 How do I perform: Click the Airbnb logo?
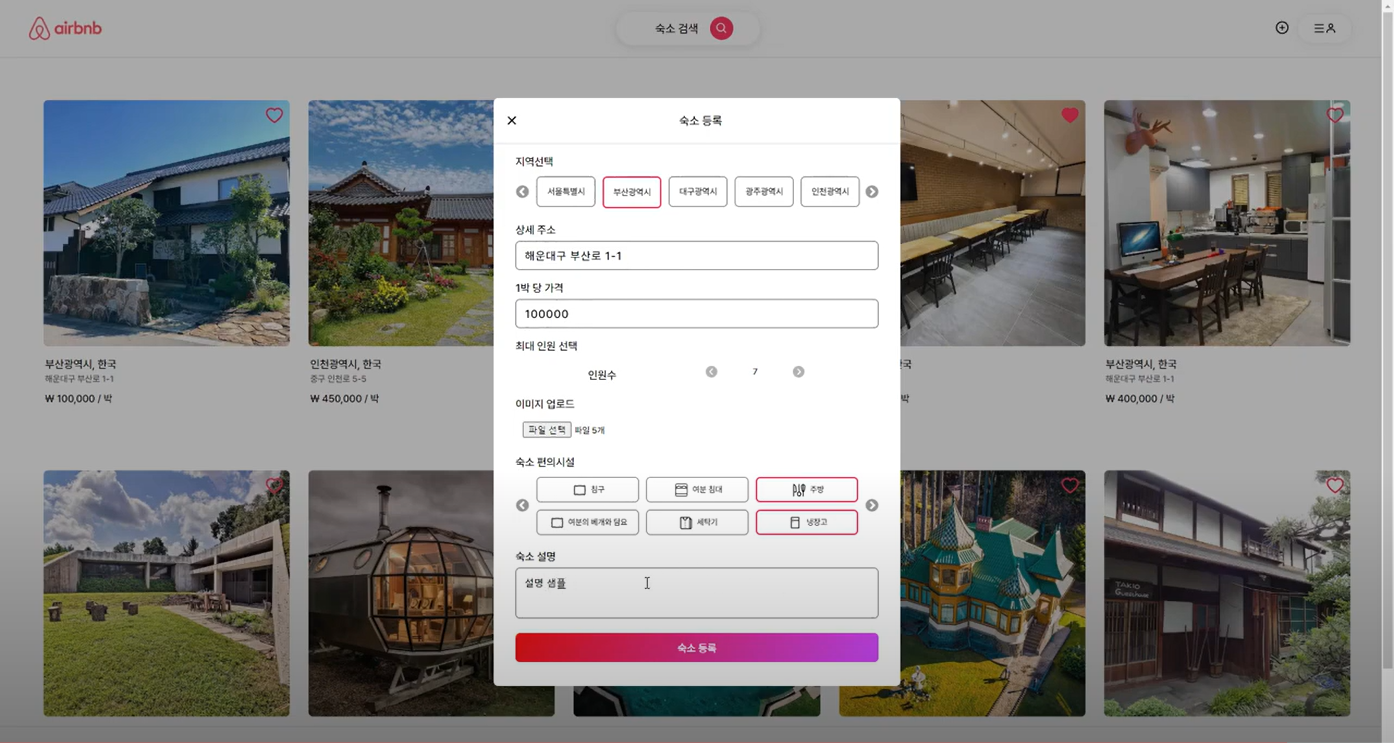[x=64, y=27]
